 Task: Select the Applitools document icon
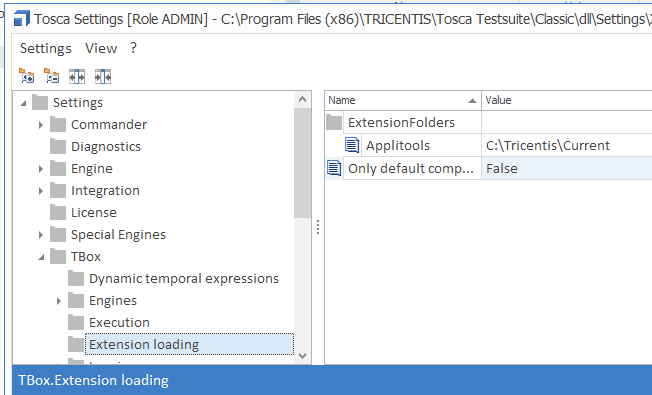pyautogui.click(x=352, y=146)
